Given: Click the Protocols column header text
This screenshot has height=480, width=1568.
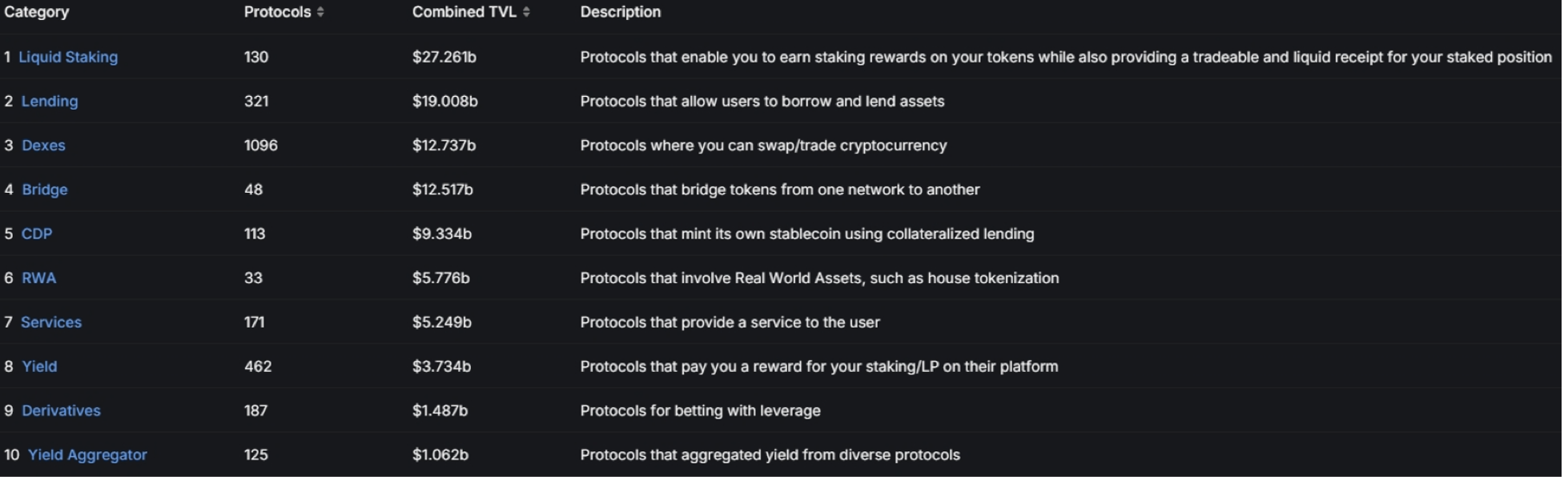Looking at the screenshot, I should [x=277, y=12].
